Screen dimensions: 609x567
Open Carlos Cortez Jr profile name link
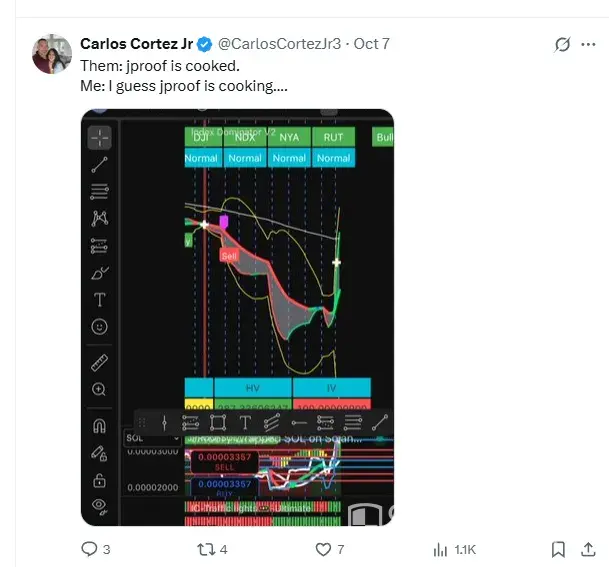[x=137, y=43]
